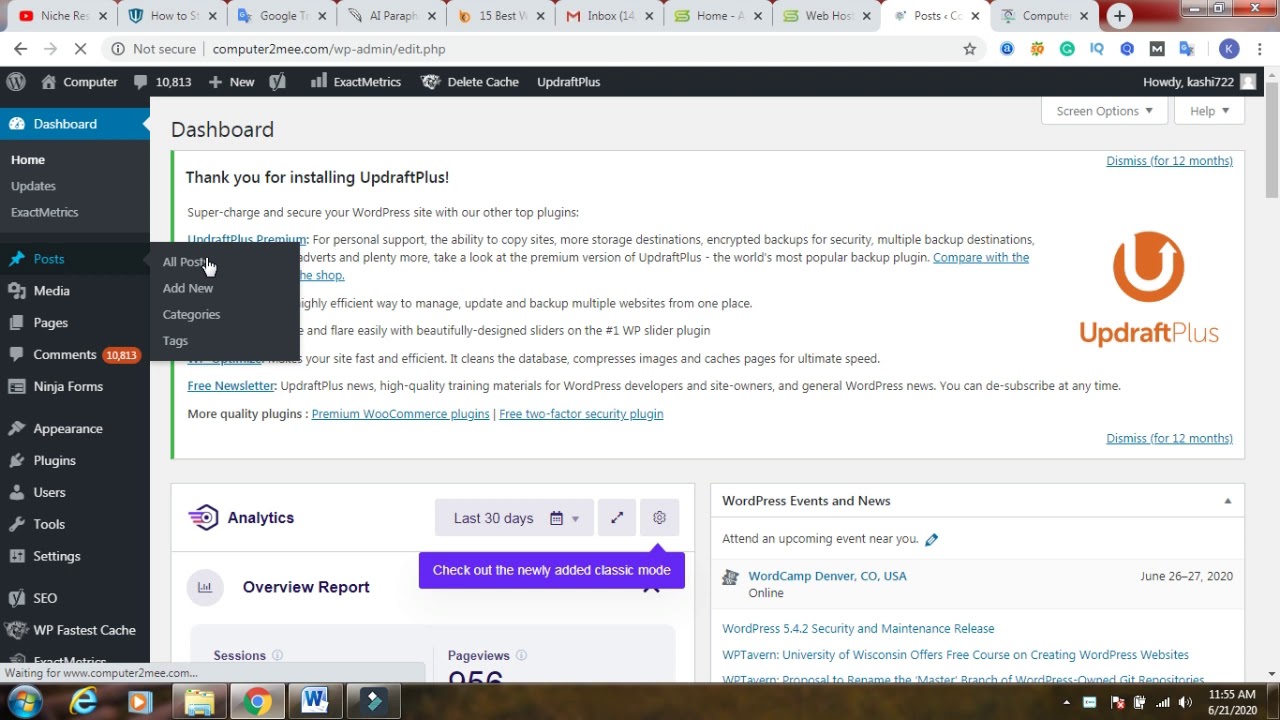Collapse WordPress Events and News panel
The image size is (1280, 720).
click(x=1227, y=501)
